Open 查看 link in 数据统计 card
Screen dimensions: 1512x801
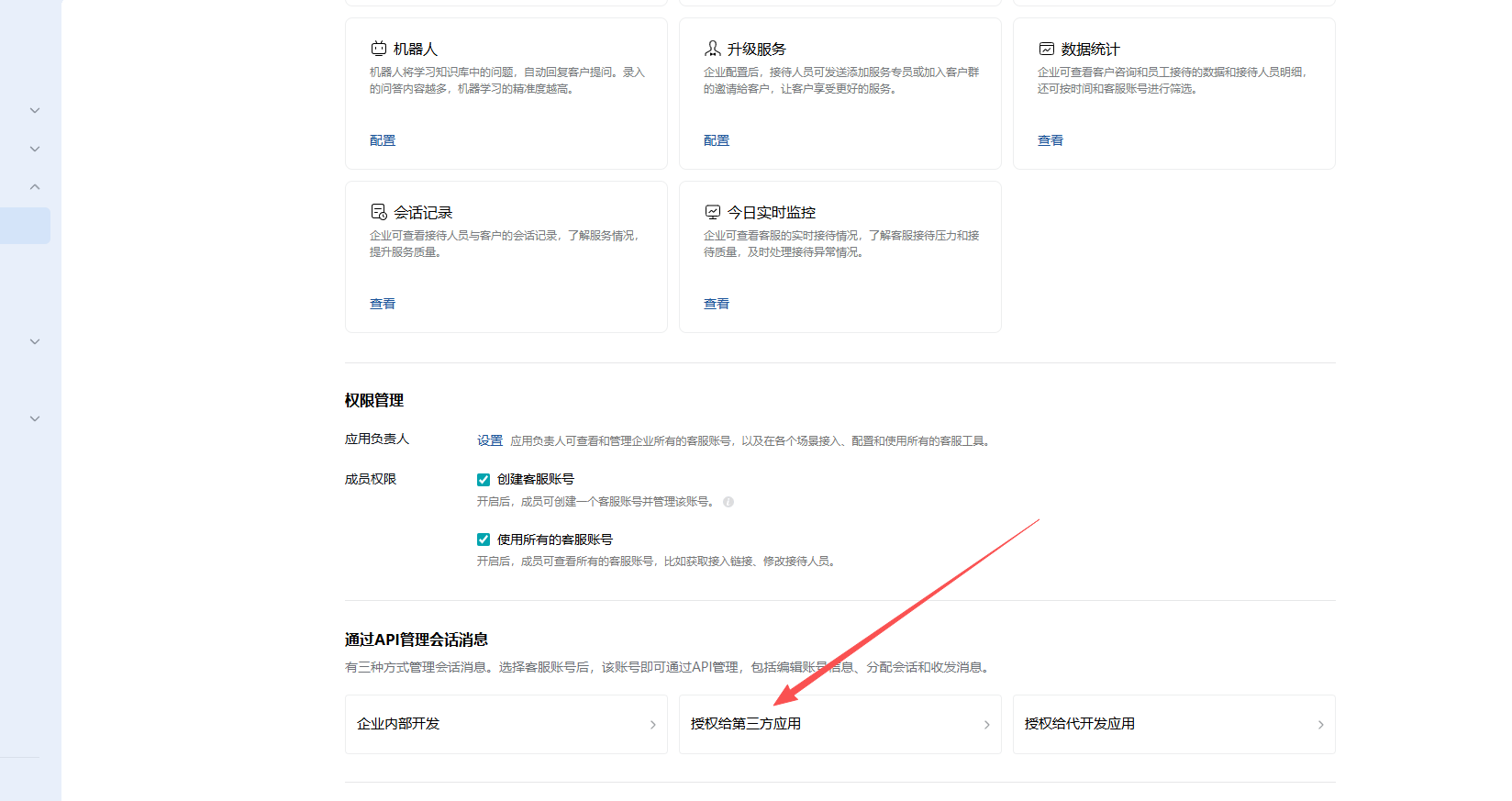tap(1051, 140)
